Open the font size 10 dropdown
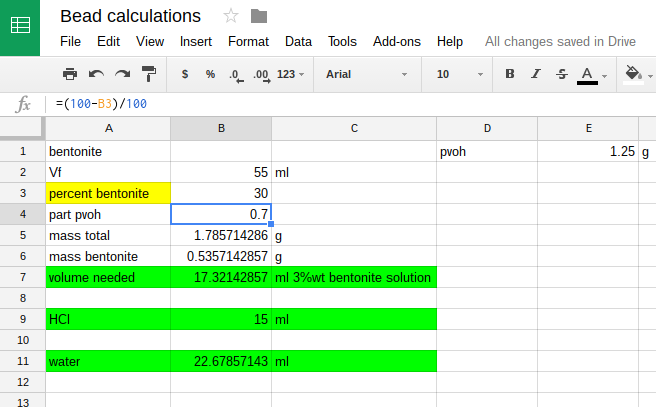Image resolution: width=656 pixels, height=407 pixels. click(x=456, y=74)
